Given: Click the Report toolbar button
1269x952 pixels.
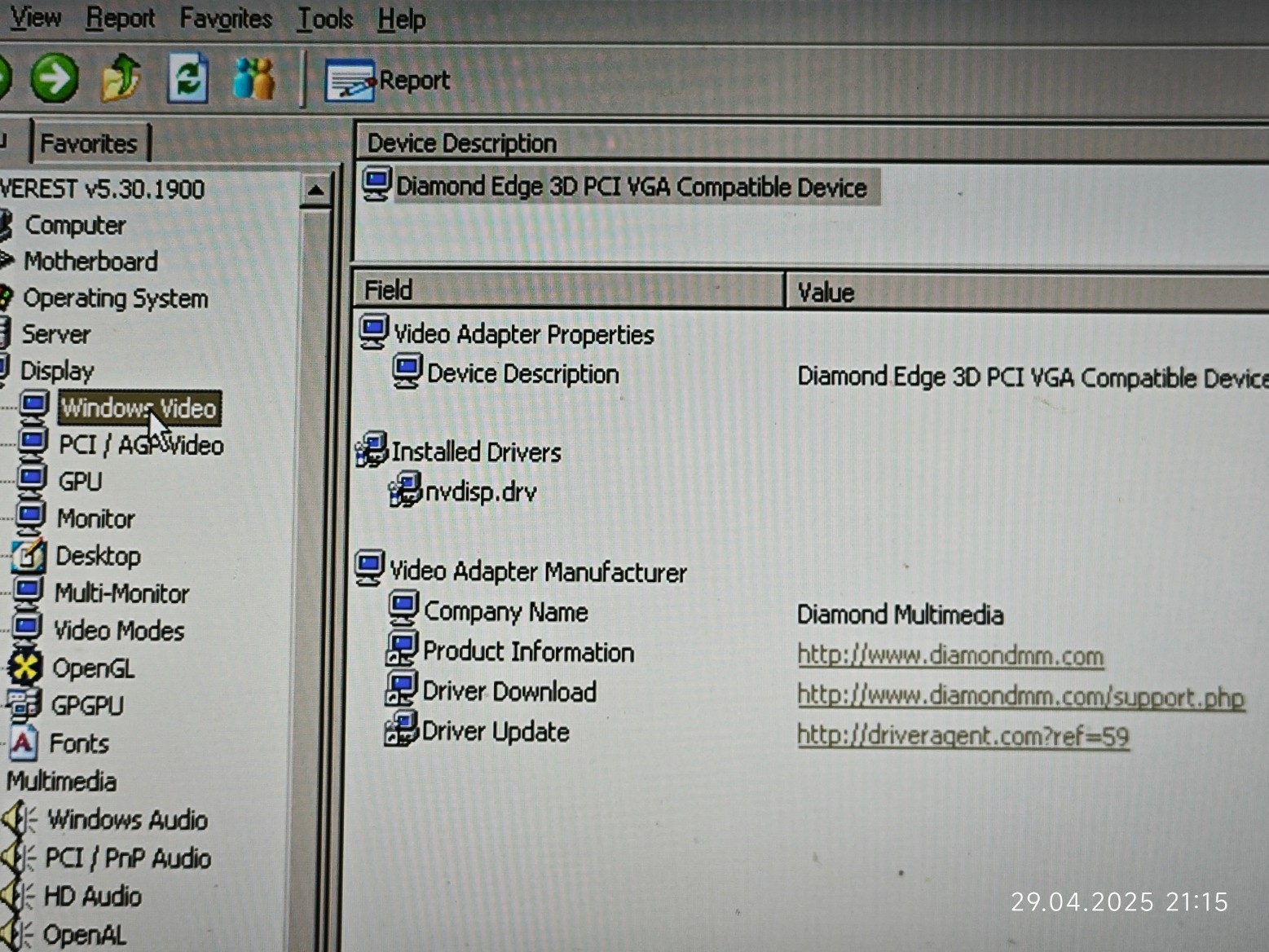Looking at the screenshot, I should 387,80.
